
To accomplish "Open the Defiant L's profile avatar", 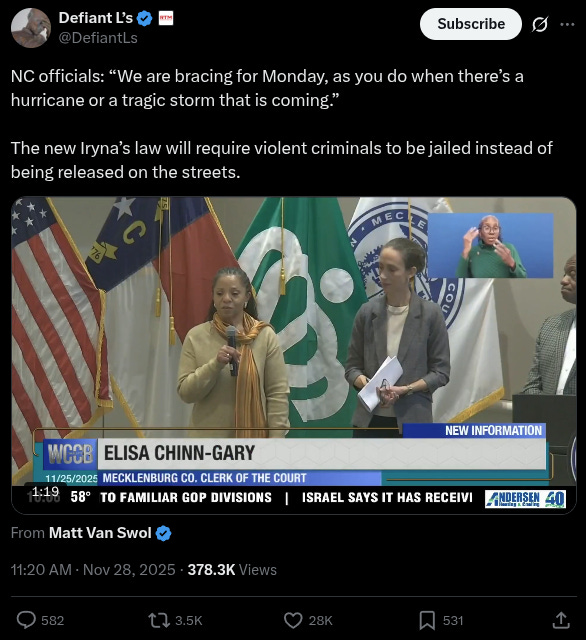I will click(x=31, y=28).
